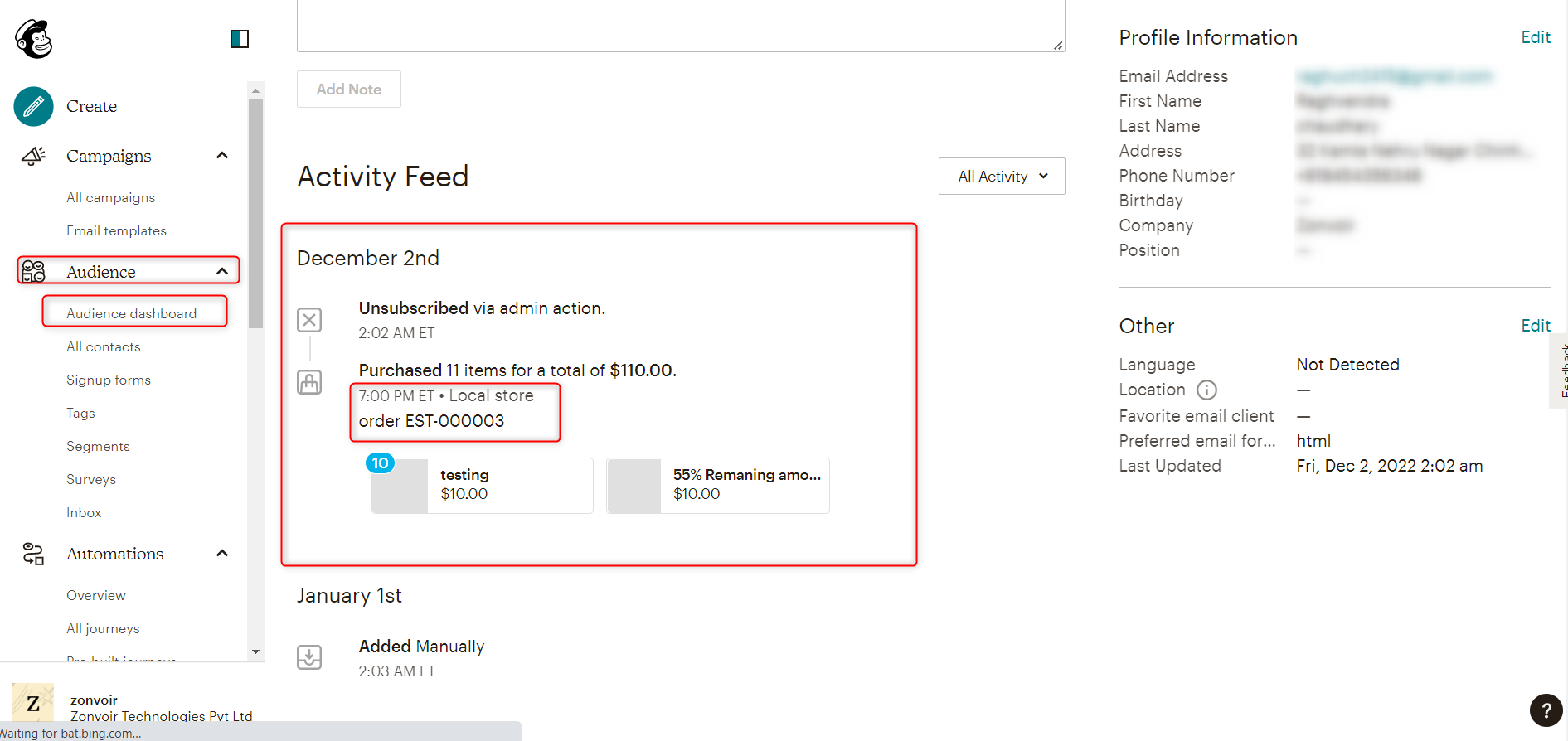Click the info icon next to Location
Screen dimensions: 1568x741
click(1206, 390)
